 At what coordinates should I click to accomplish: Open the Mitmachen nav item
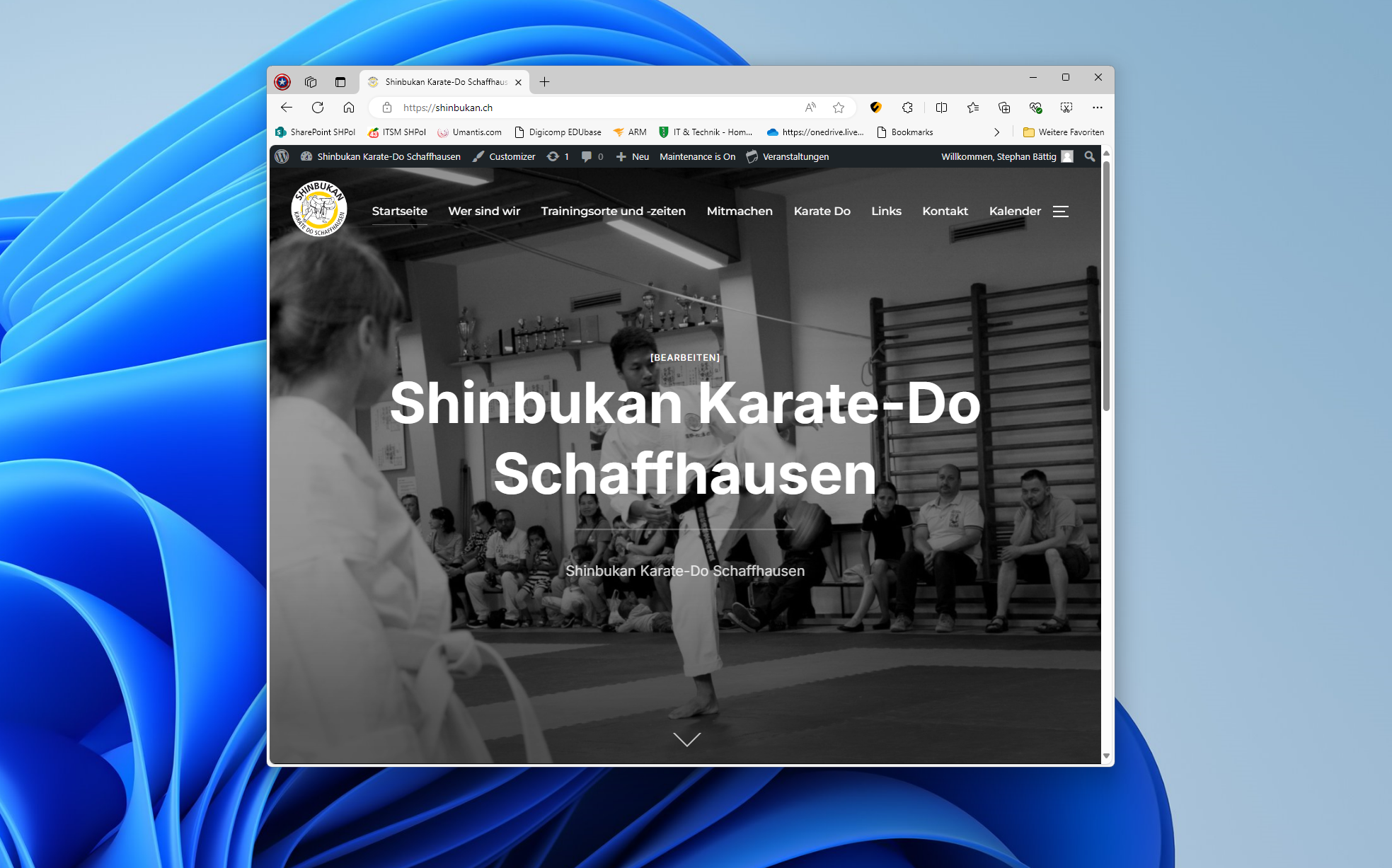740,211
